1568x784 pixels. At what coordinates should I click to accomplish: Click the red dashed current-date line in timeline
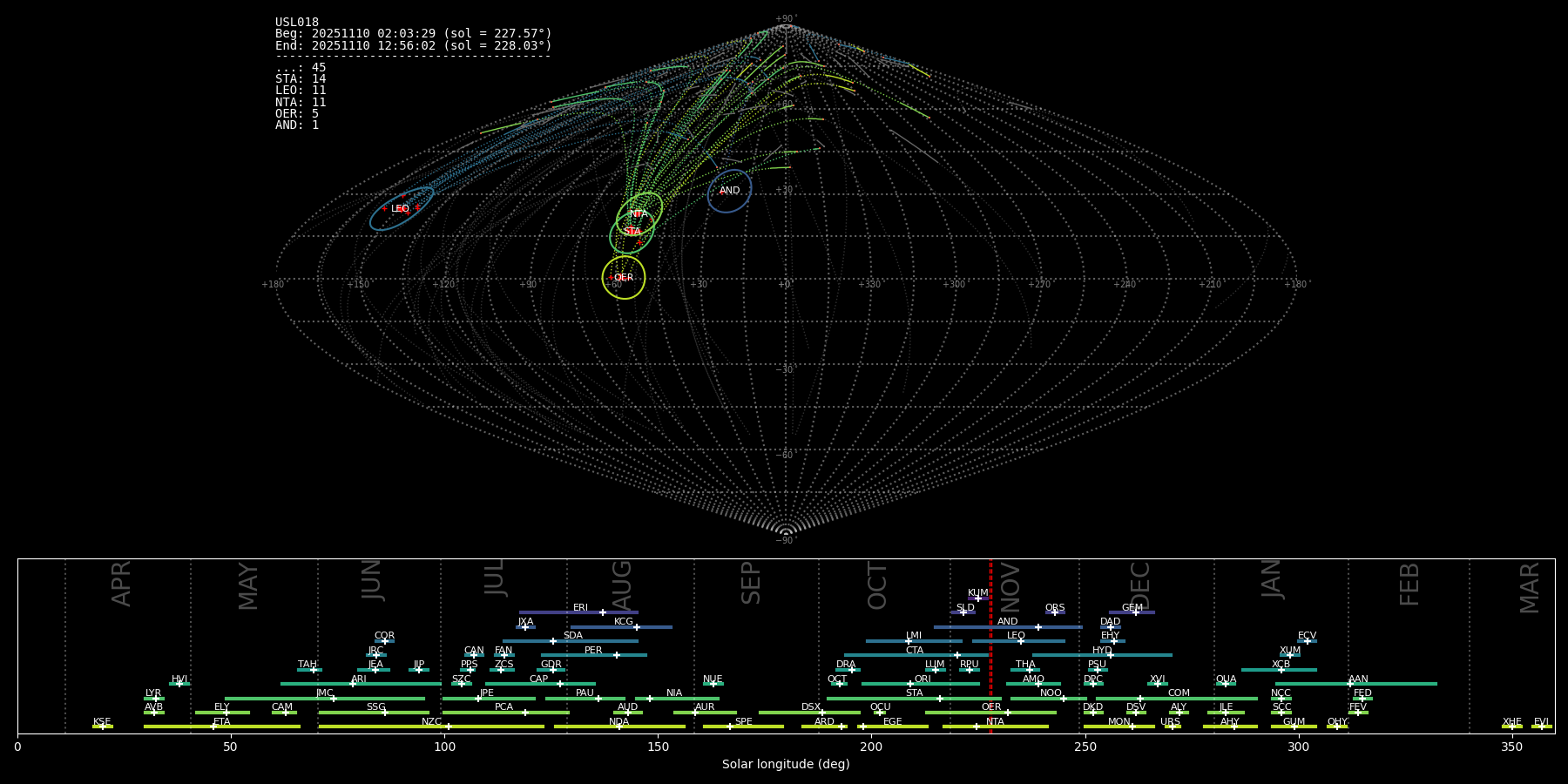(990, 645)
